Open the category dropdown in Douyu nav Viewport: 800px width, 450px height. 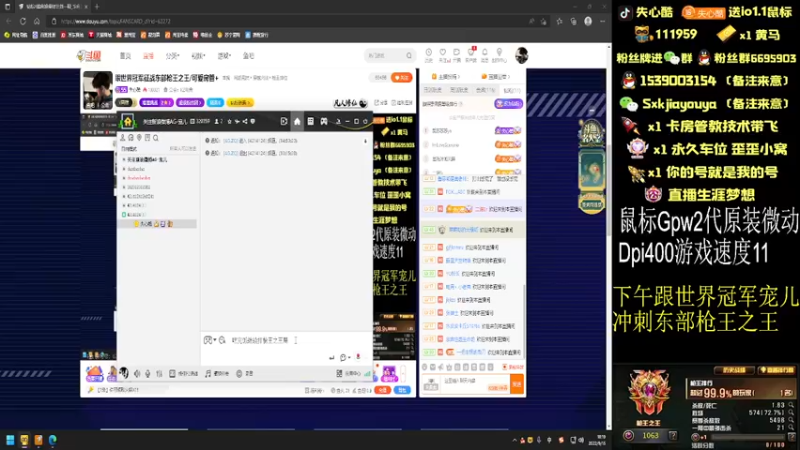[x=172, y=56]
